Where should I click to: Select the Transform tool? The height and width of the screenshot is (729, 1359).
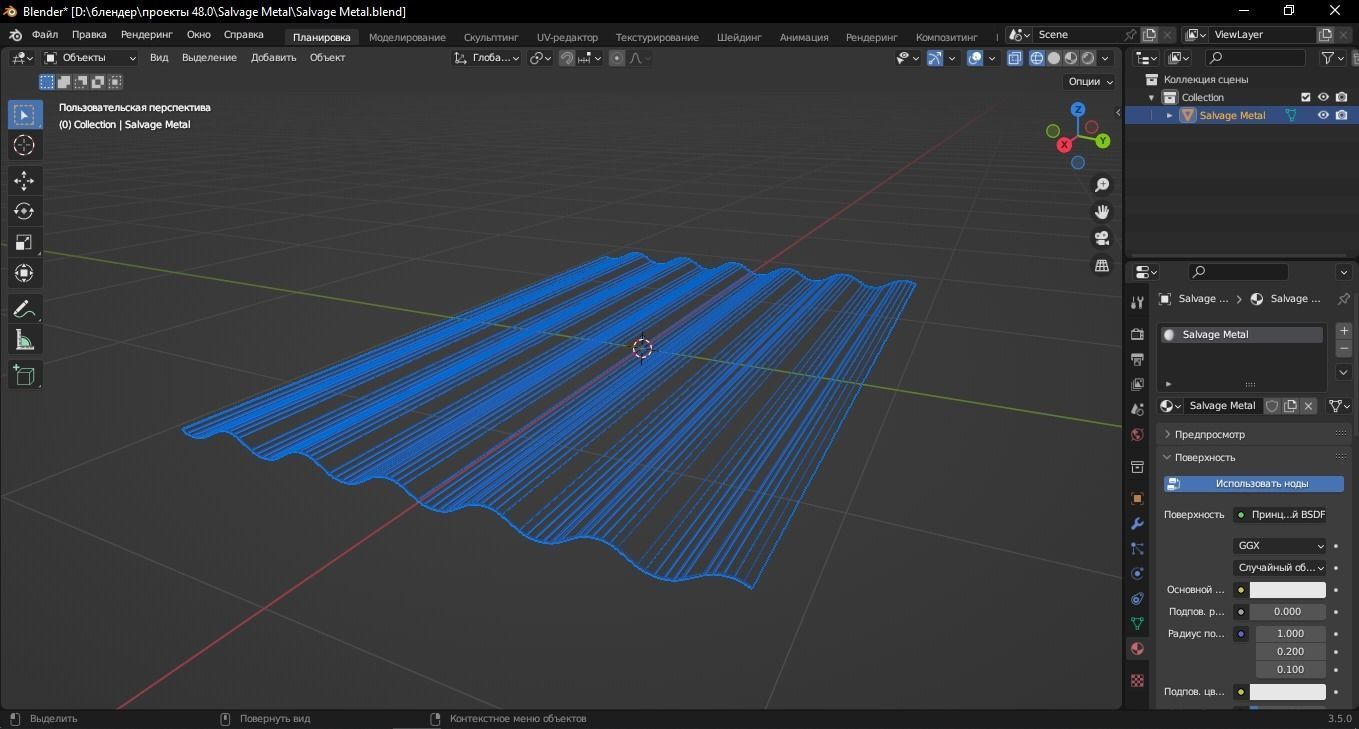pyautogui.click(x=24, y=274)
